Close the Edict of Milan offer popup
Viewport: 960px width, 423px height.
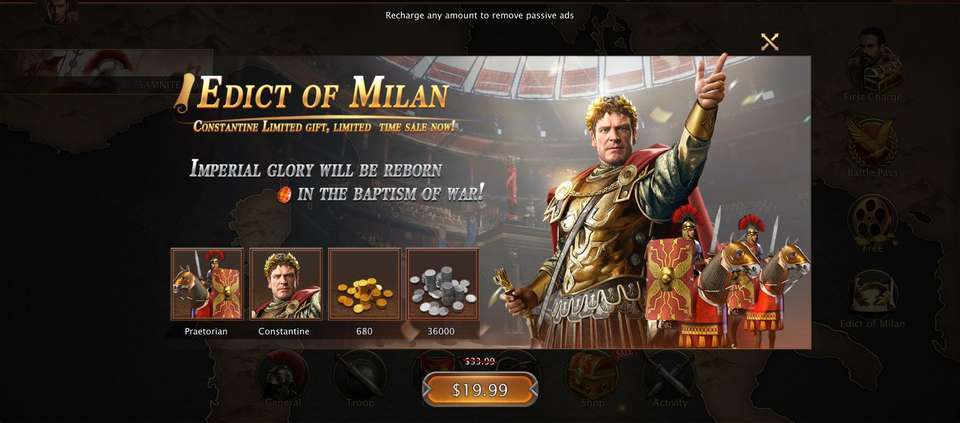pyautogui.click(x=769, y=42)
